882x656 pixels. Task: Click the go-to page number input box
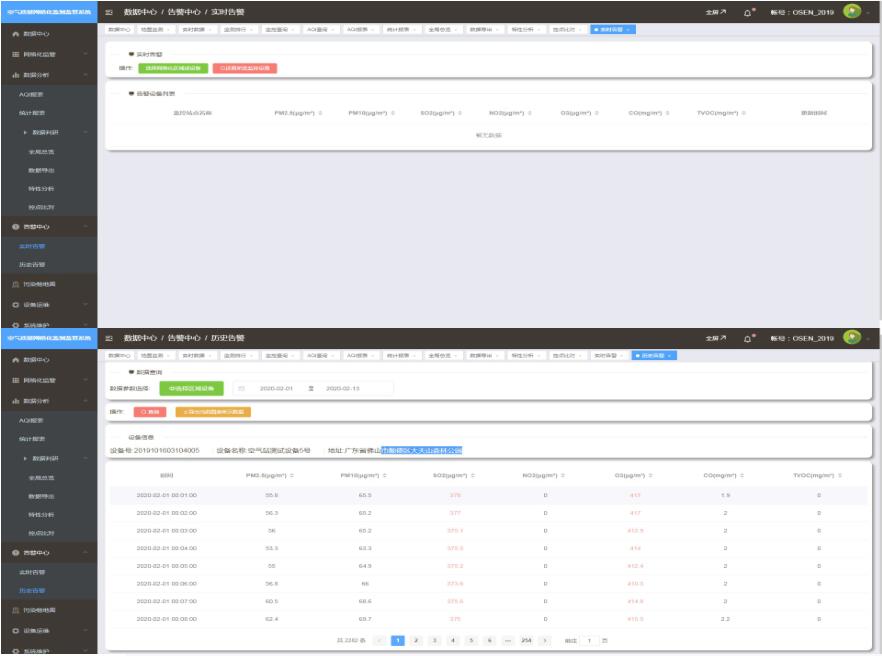pos(590,639)
